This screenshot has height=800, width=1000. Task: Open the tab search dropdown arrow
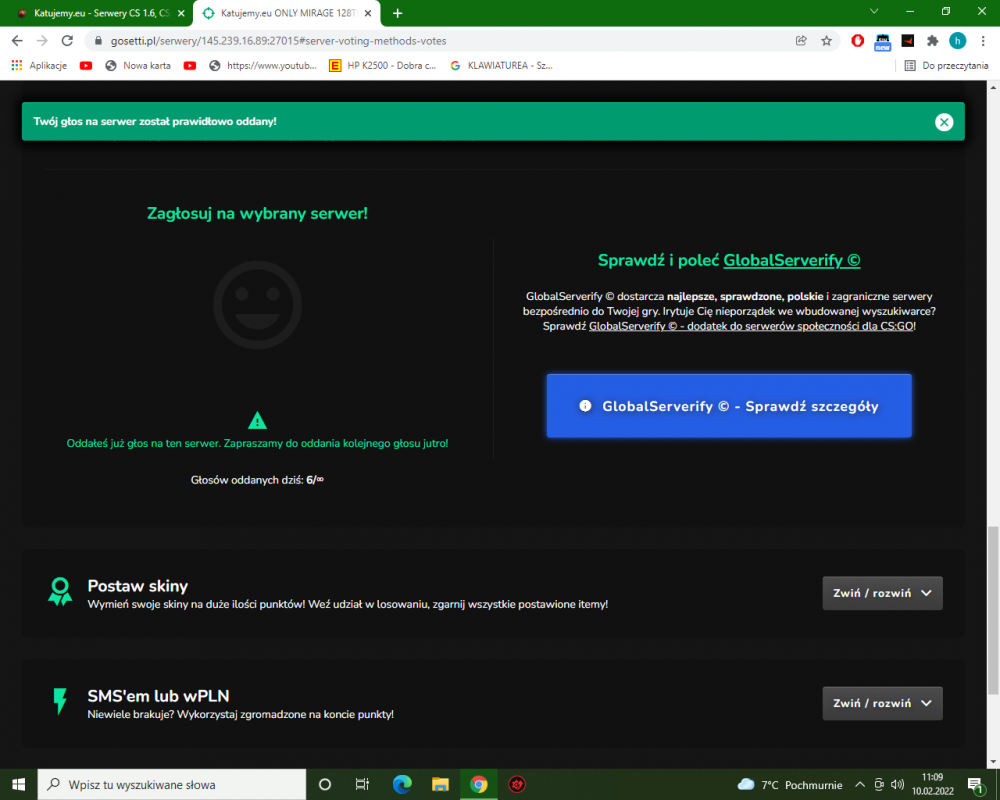point(874,11)
